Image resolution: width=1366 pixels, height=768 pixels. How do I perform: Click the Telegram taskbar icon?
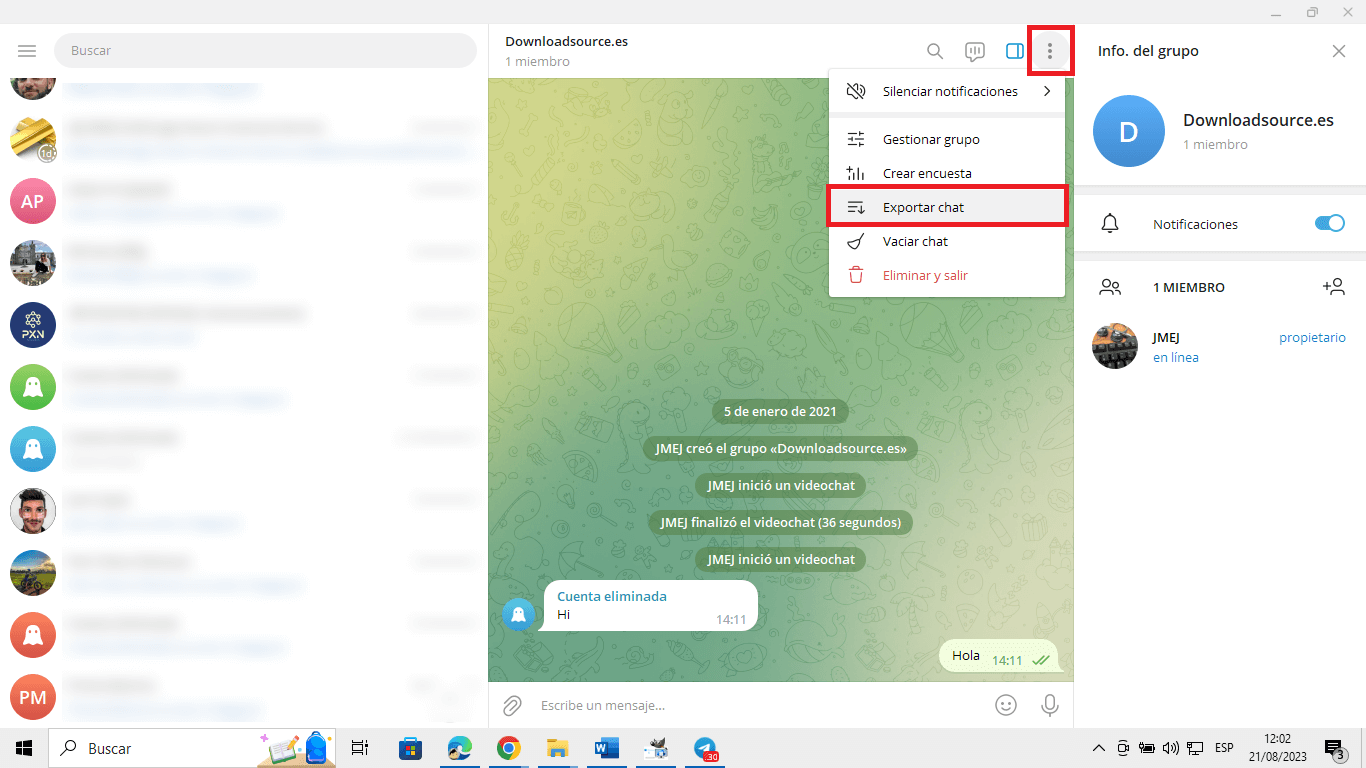706,748
